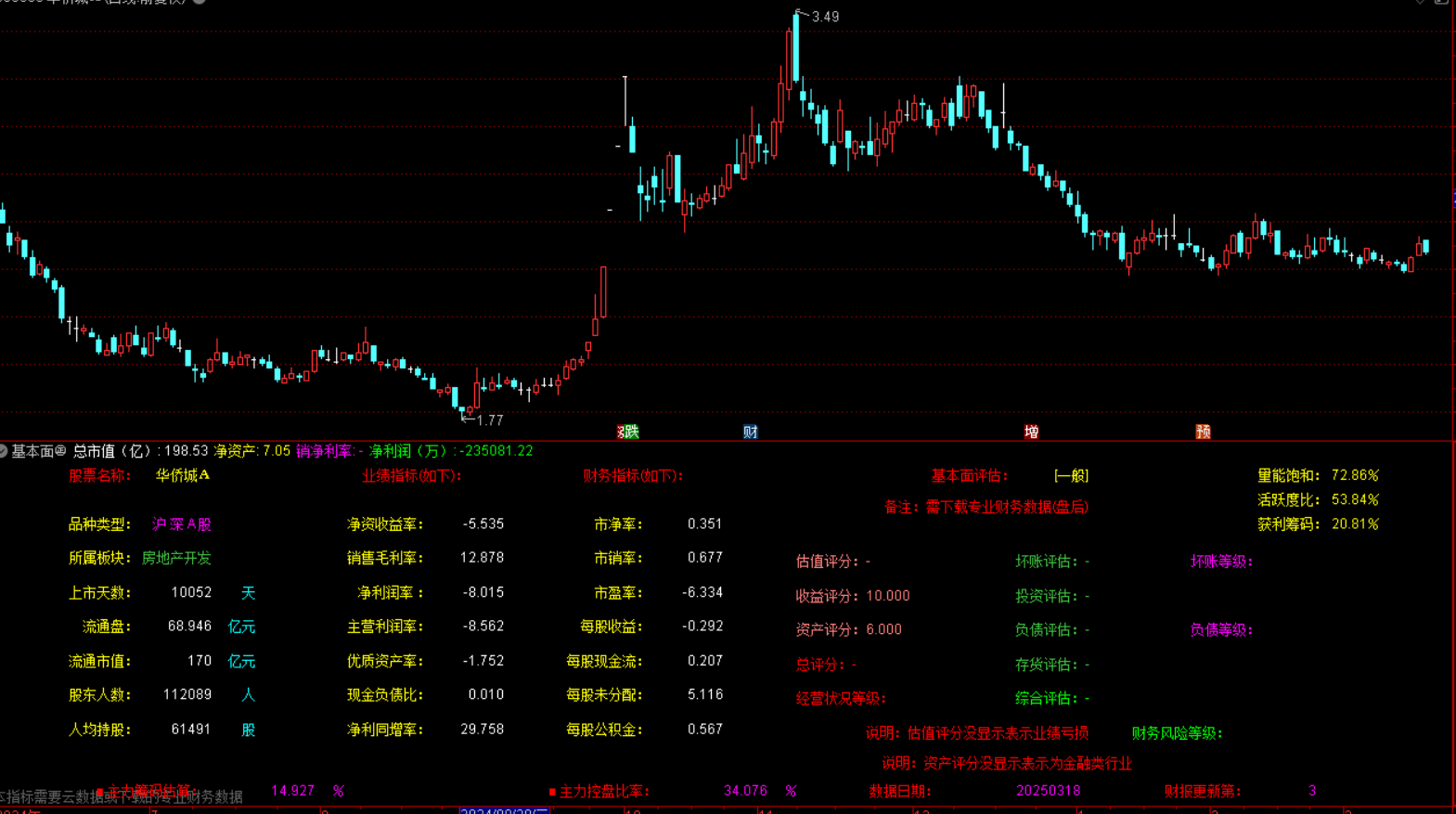The image size is (1456, 814).
Task: Click the 每股未分配 value 5.116
Action: 705,694
